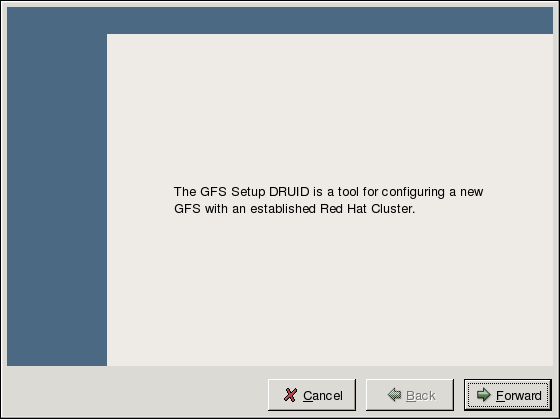The height and width of the screenshot is (419, 560).
Task: Select the disabled Back button label
Action: tap(421, 396)
